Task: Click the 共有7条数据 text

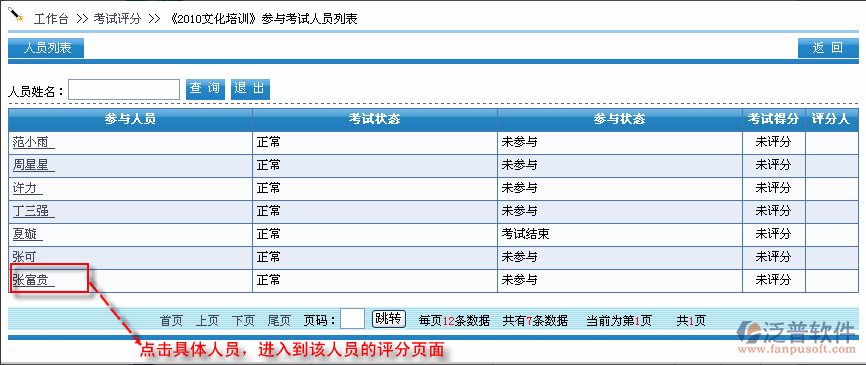Action: 535,321
